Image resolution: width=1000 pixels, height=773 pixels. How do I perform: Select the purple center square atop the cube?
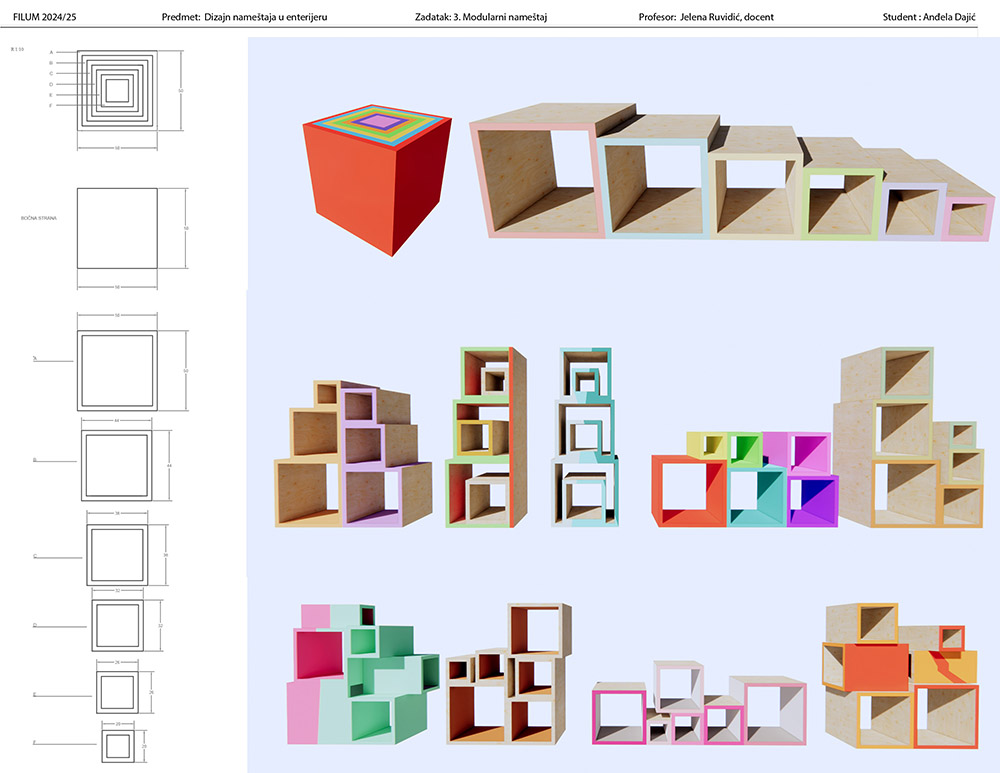click(x=378, y=121)
